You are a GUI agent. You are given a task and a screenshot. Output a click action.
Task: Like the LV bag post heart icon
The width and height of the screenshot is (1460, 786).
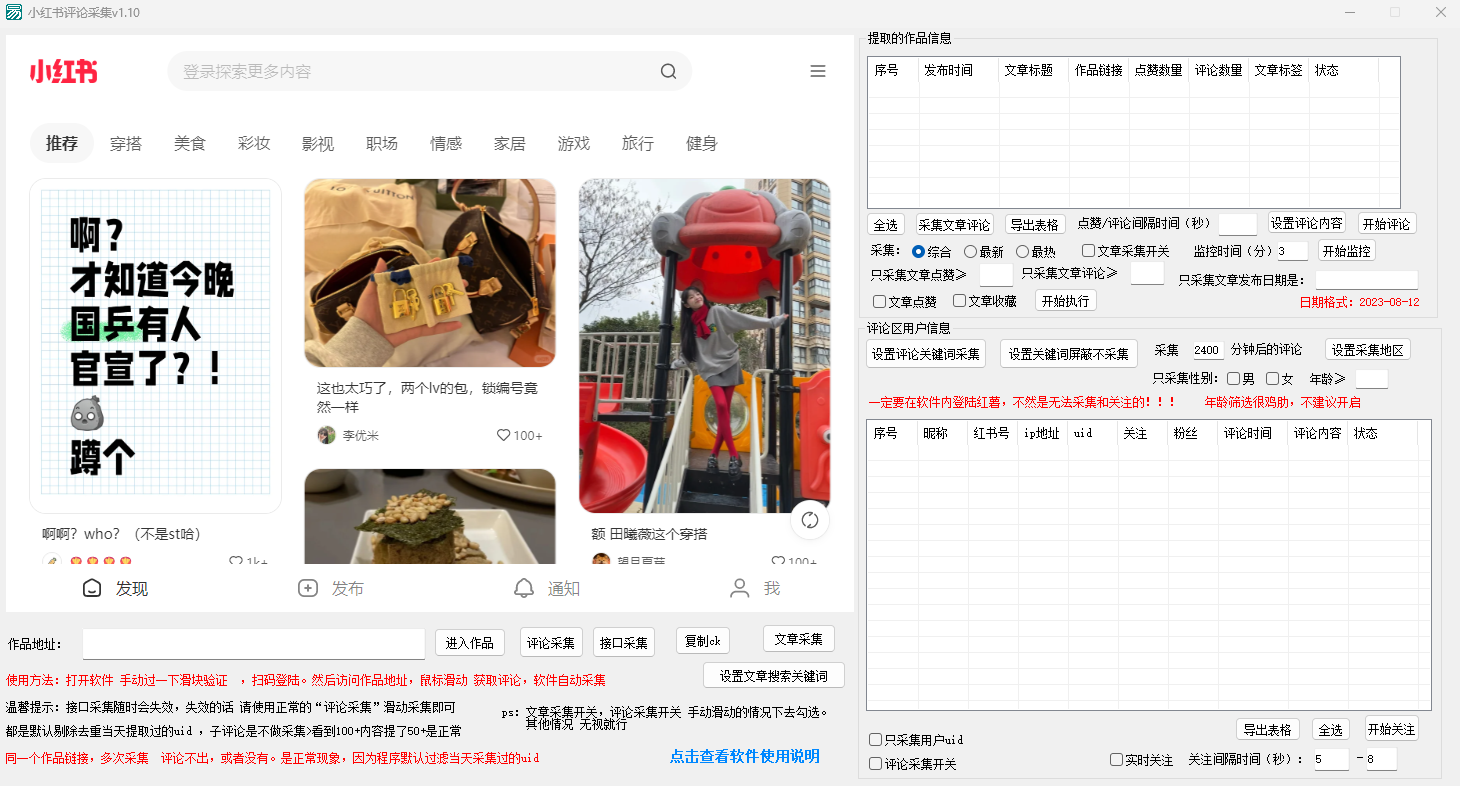click(x=504, y=435)
